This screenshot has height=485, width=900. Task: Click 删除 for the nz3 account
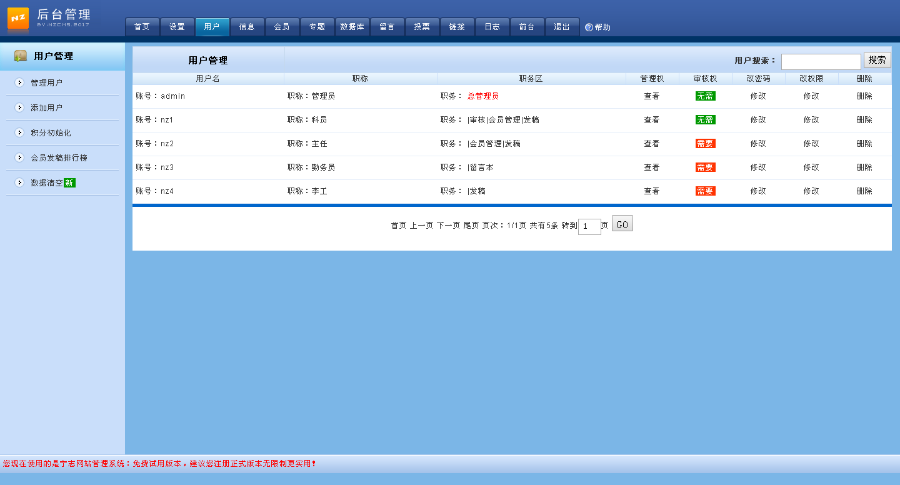(x=864, y=168)
